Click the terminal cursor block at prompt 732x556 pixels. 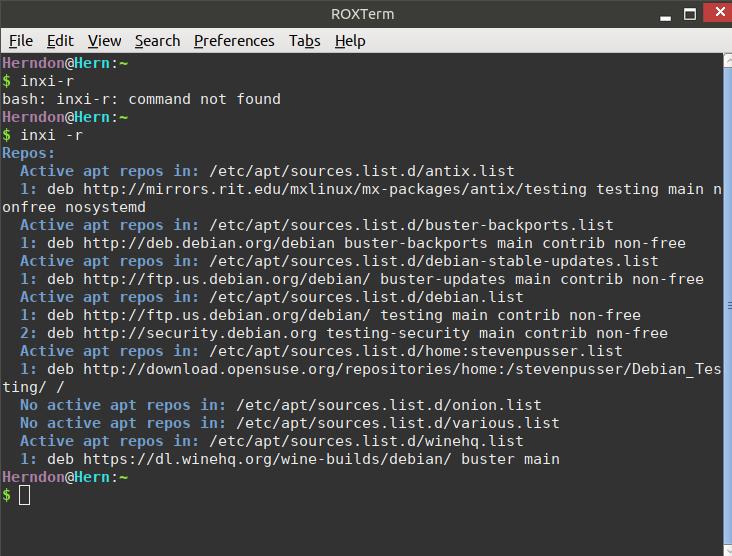point(25,495)
